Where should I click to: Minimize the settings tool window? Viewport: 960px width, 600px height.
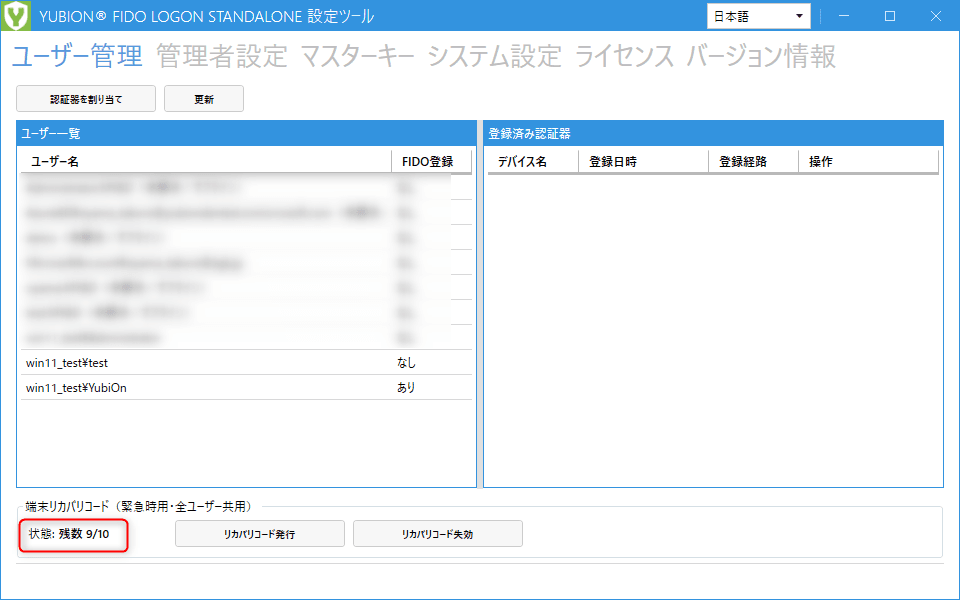tap(844, 16)
